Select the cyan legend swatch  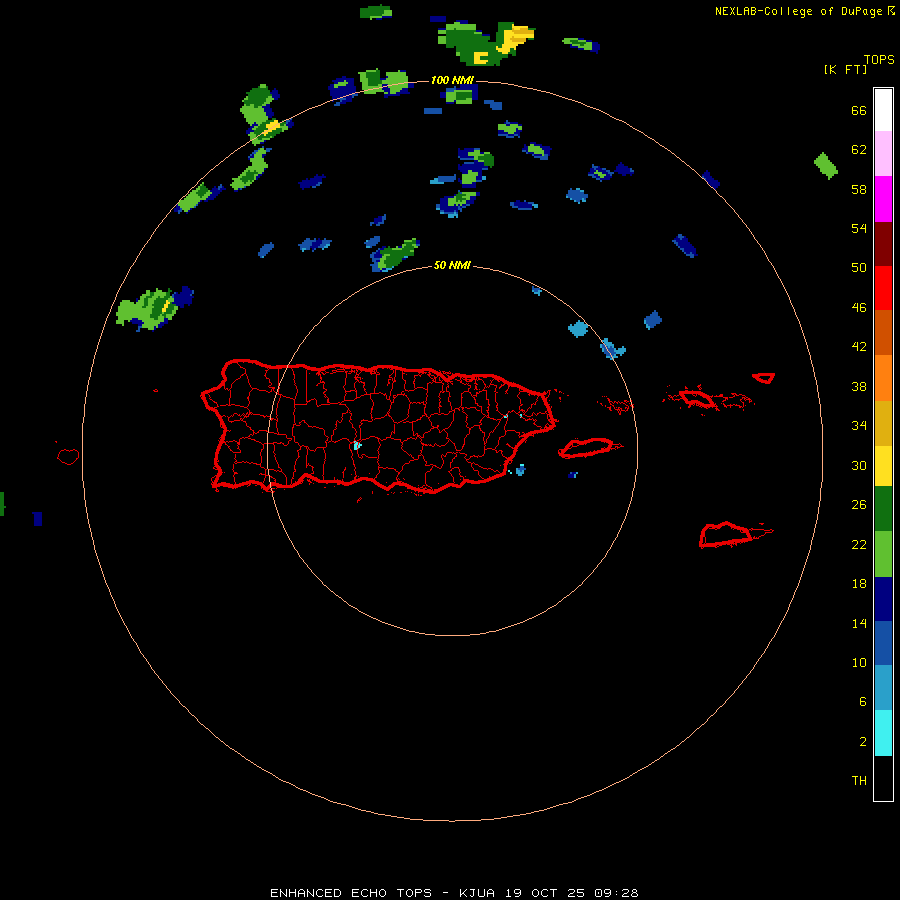(883, 733)
